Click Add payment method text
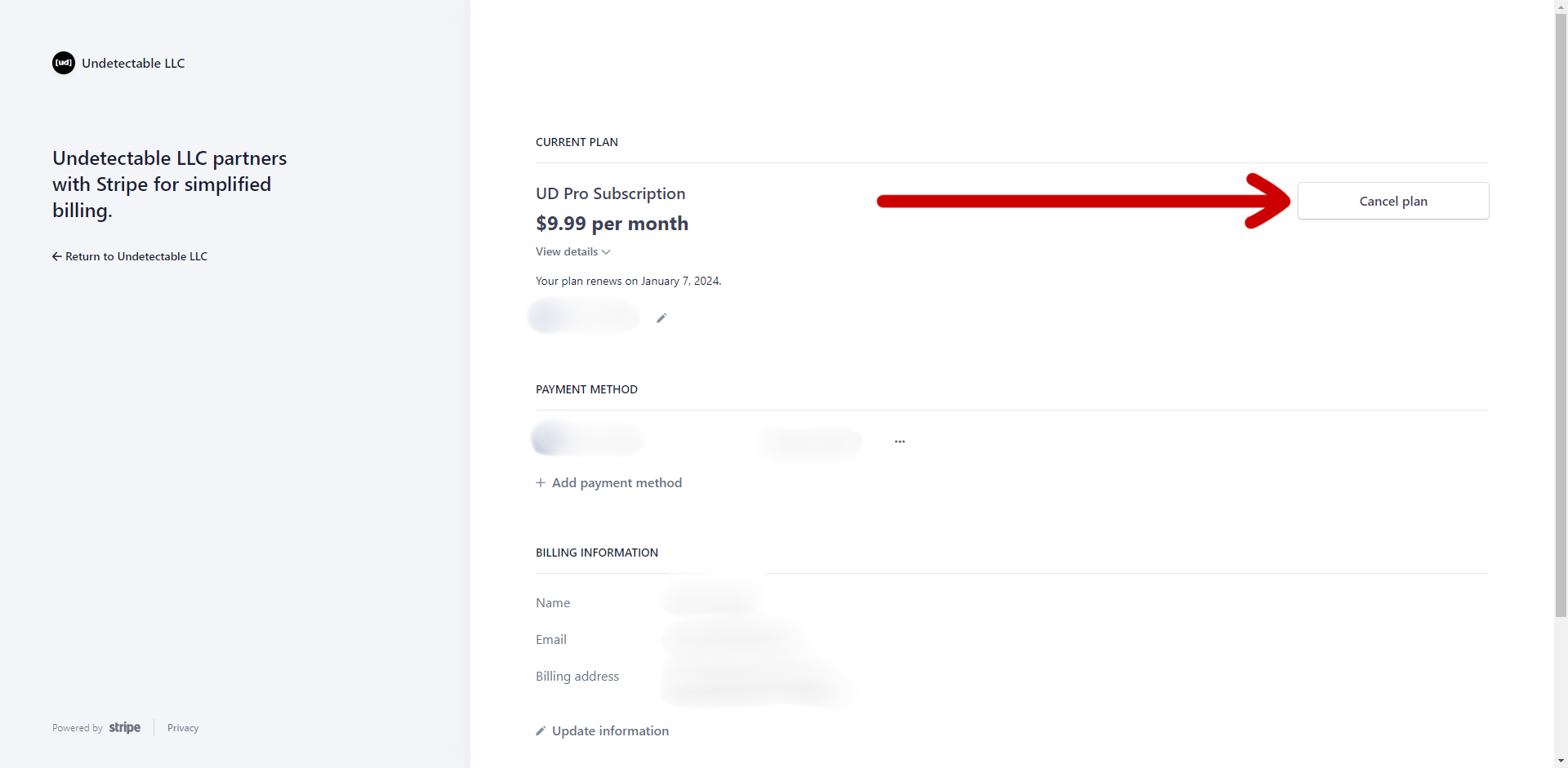The height and width of the screenshot is (768, 1568). pos(617,483)
